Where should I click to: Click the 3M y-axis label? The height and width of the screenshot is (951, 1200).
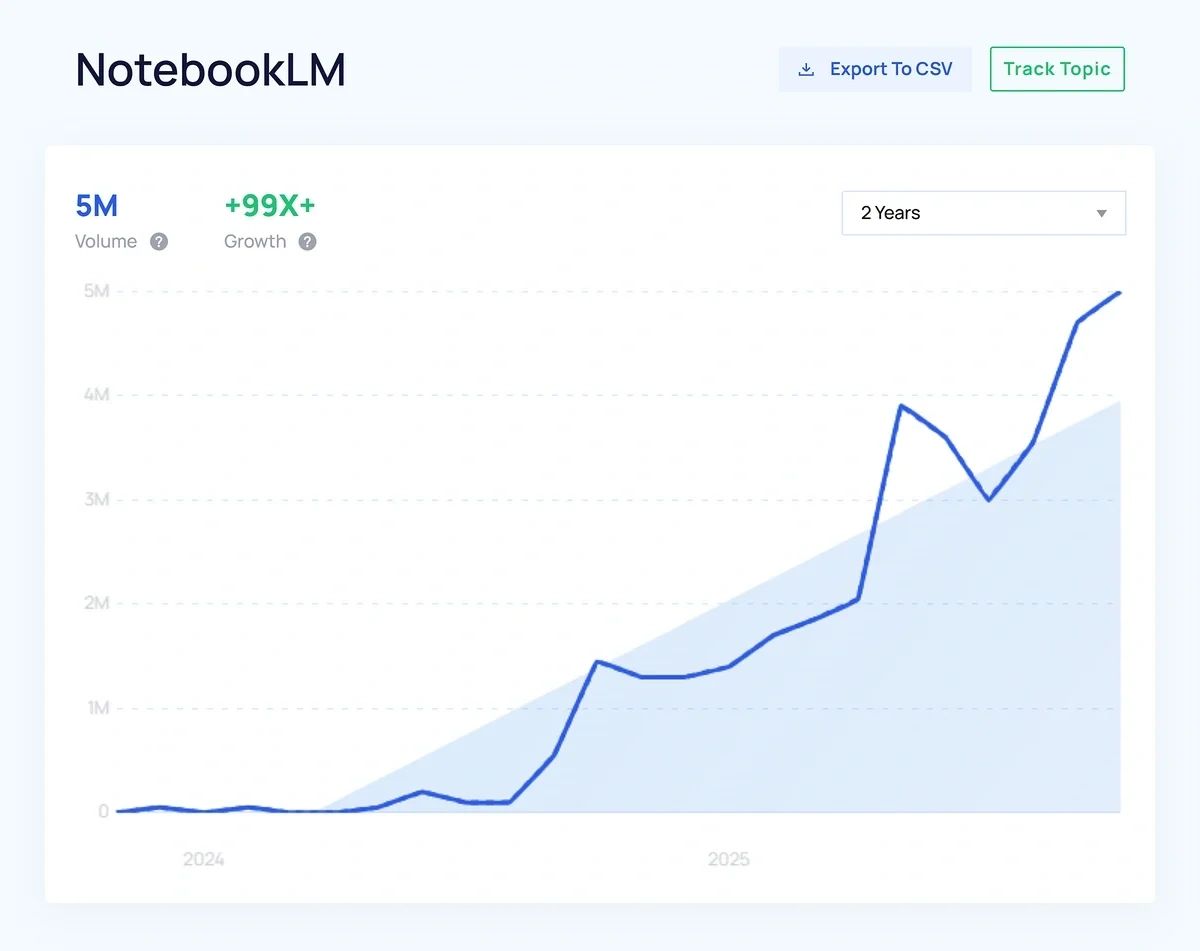tap(97, 500)
